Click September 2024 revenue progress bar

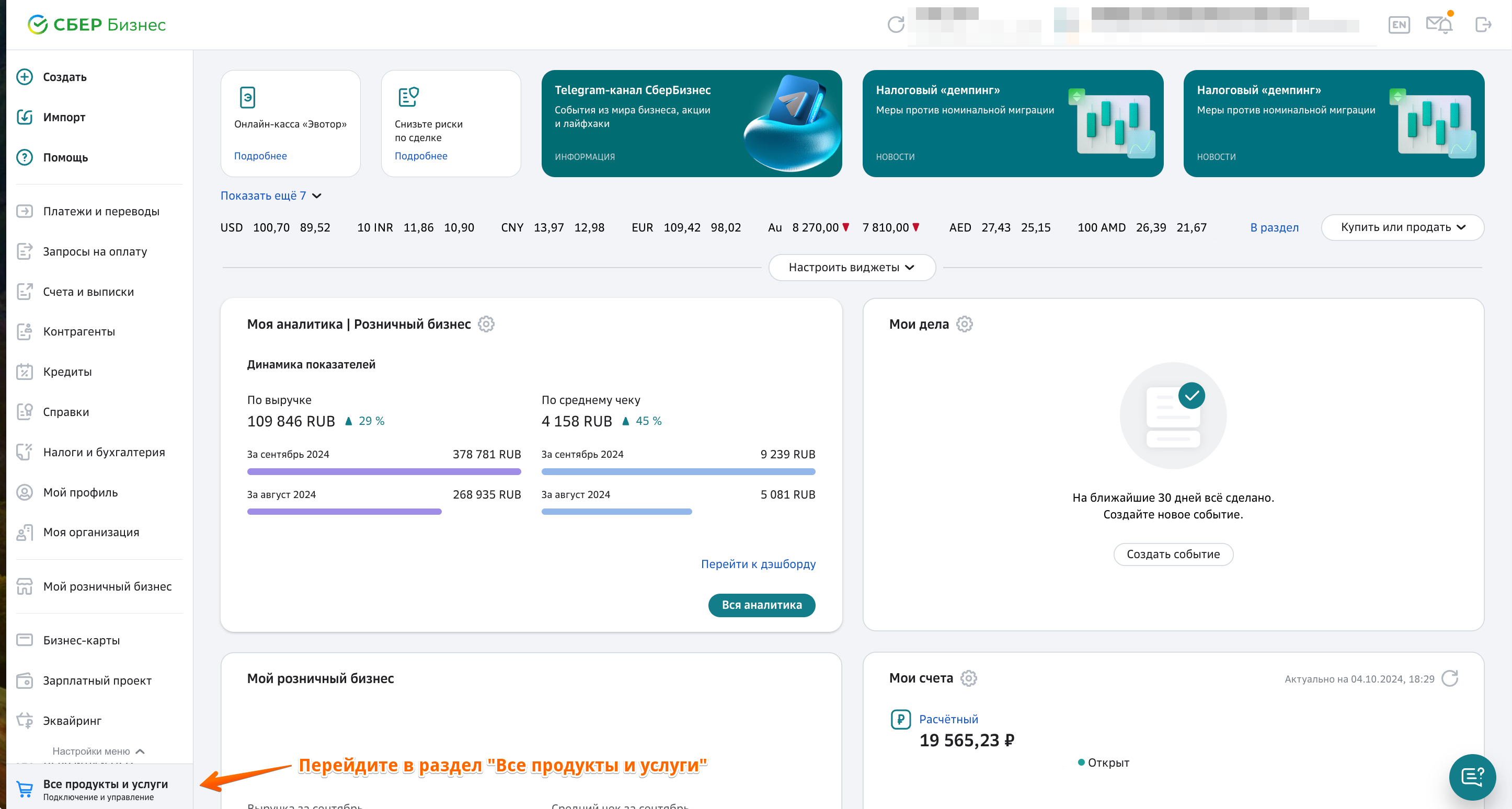tap(384, 472)
